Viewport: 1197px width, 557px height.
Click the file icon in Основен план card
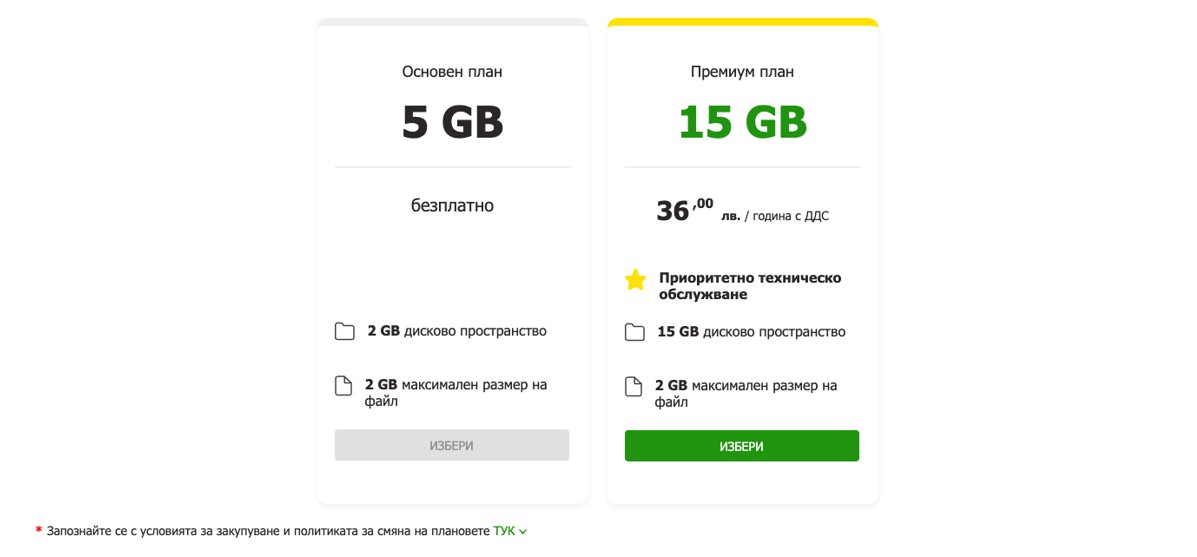344,385
